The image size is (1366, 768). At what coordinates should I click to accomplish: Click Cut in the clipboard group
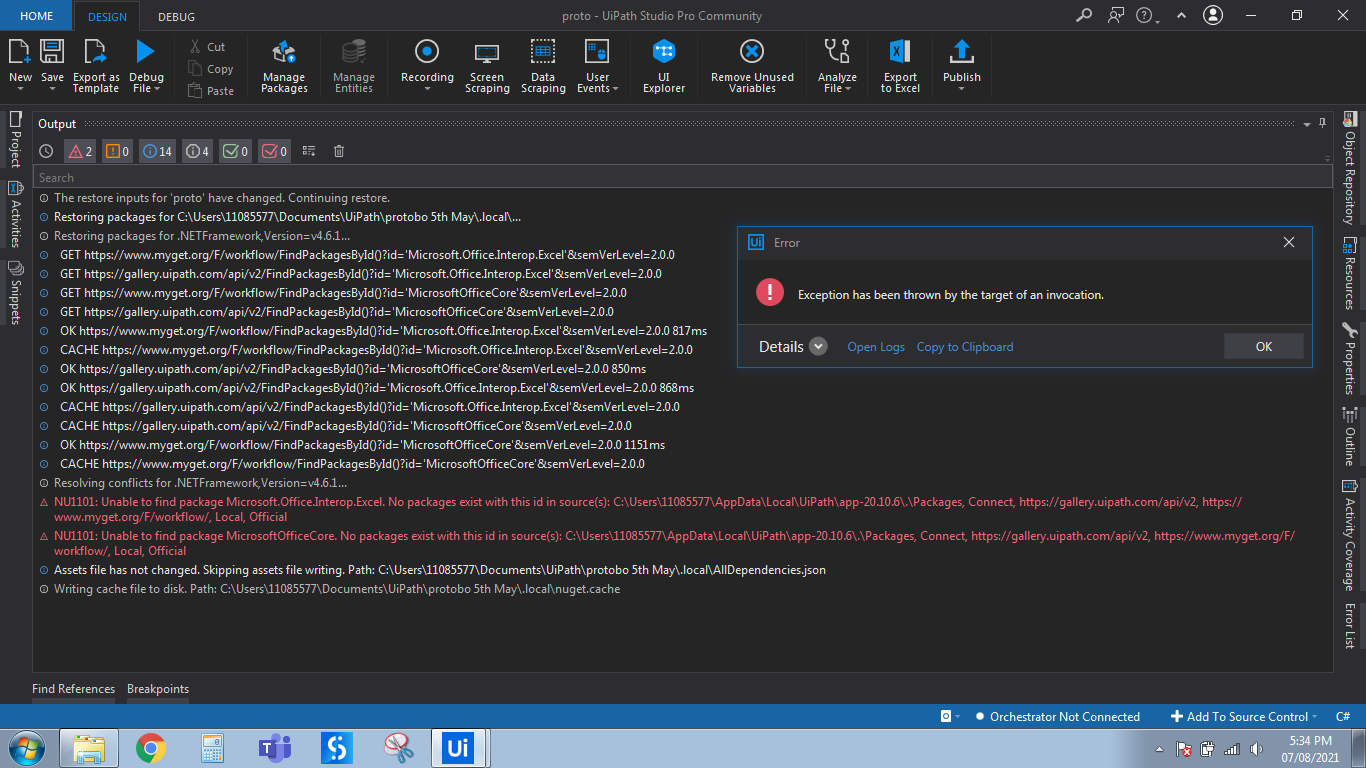tap(208, 47)
